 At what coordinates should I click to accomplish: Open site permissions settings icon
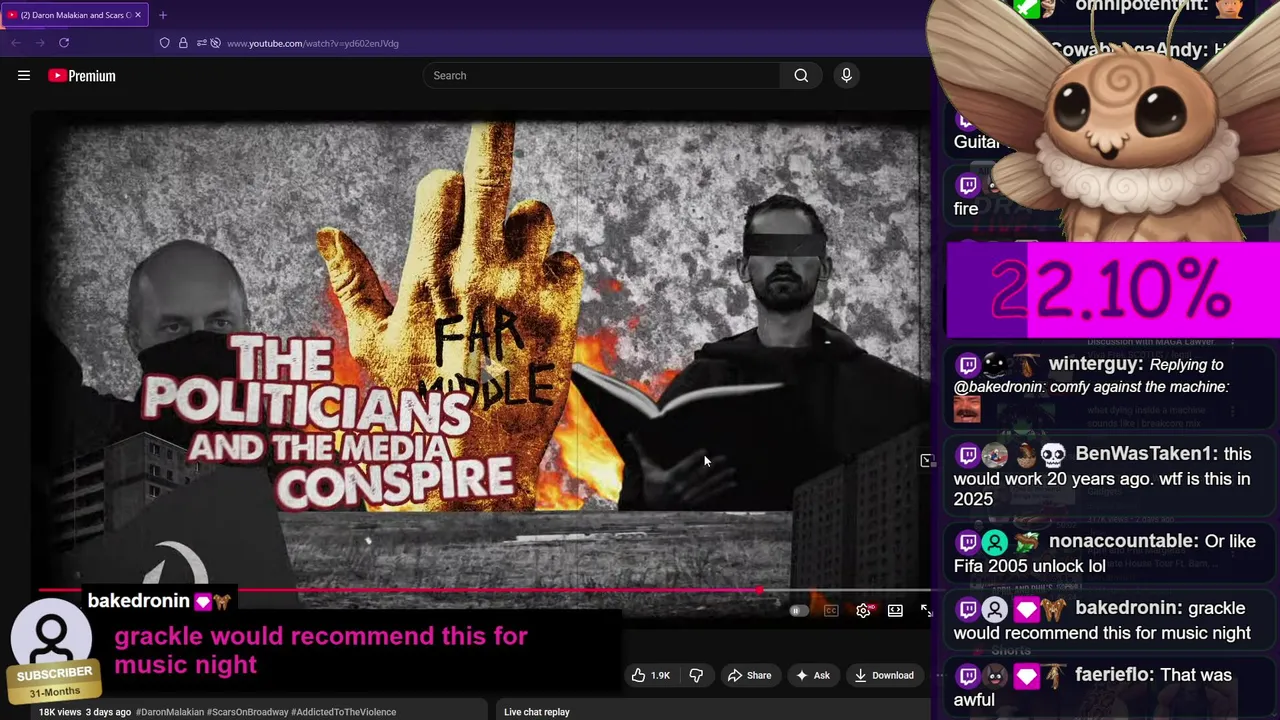pos(201,43)
